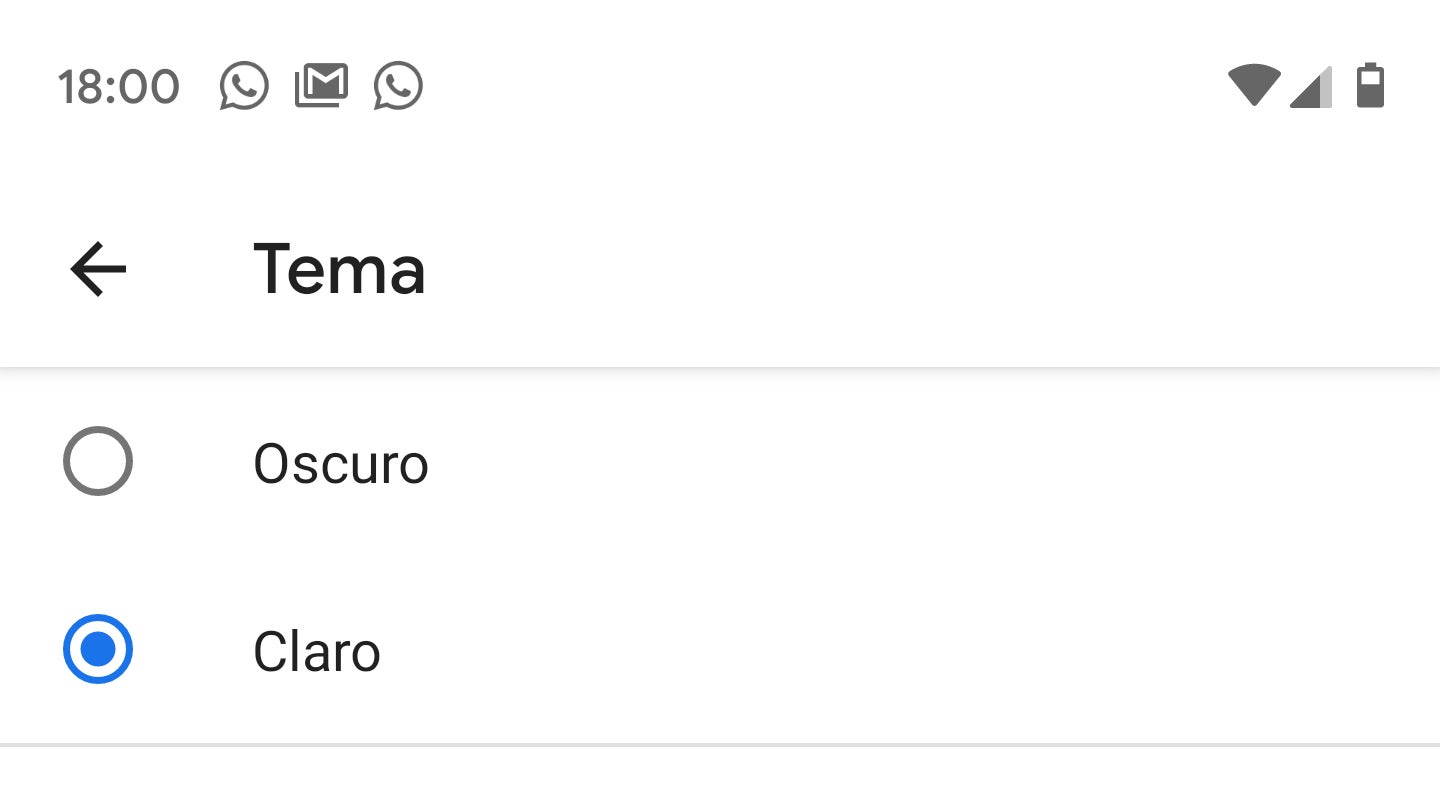Tap the battery status icon
This screenshot has height=810, width=1440.
point(1371,86)
